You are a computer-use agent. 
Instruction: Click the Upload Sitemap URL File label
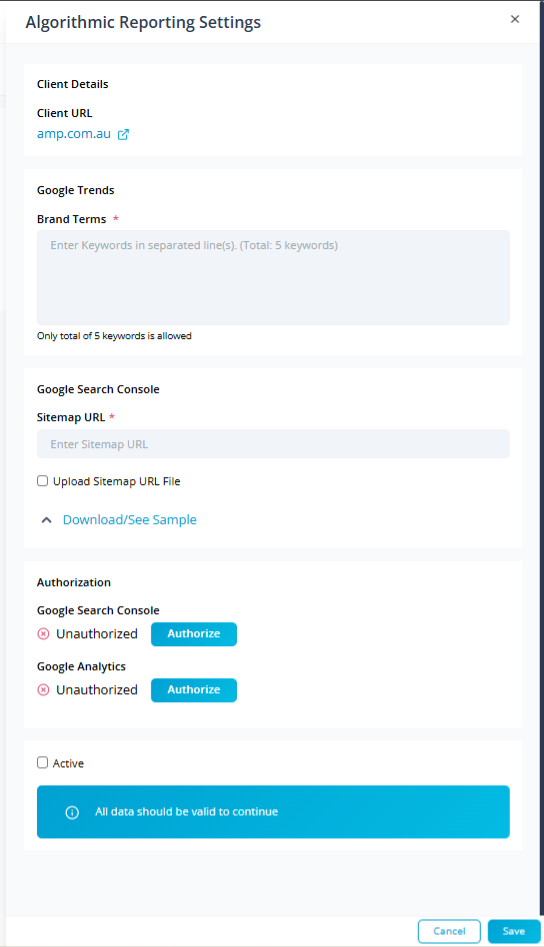[117, 481]
